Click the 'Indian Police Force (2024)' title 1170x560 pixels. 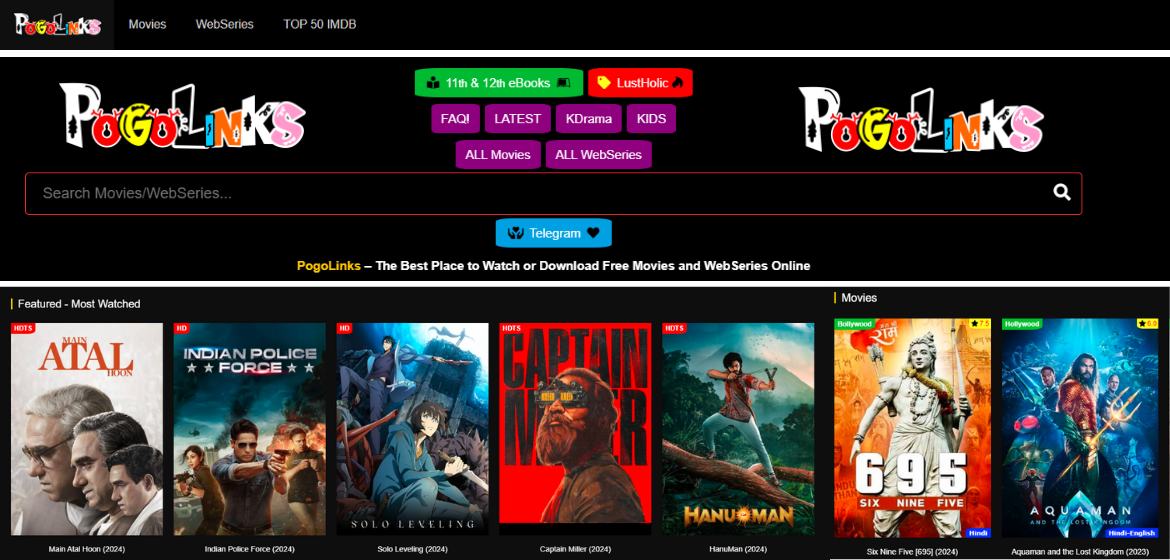coord(249,549)
